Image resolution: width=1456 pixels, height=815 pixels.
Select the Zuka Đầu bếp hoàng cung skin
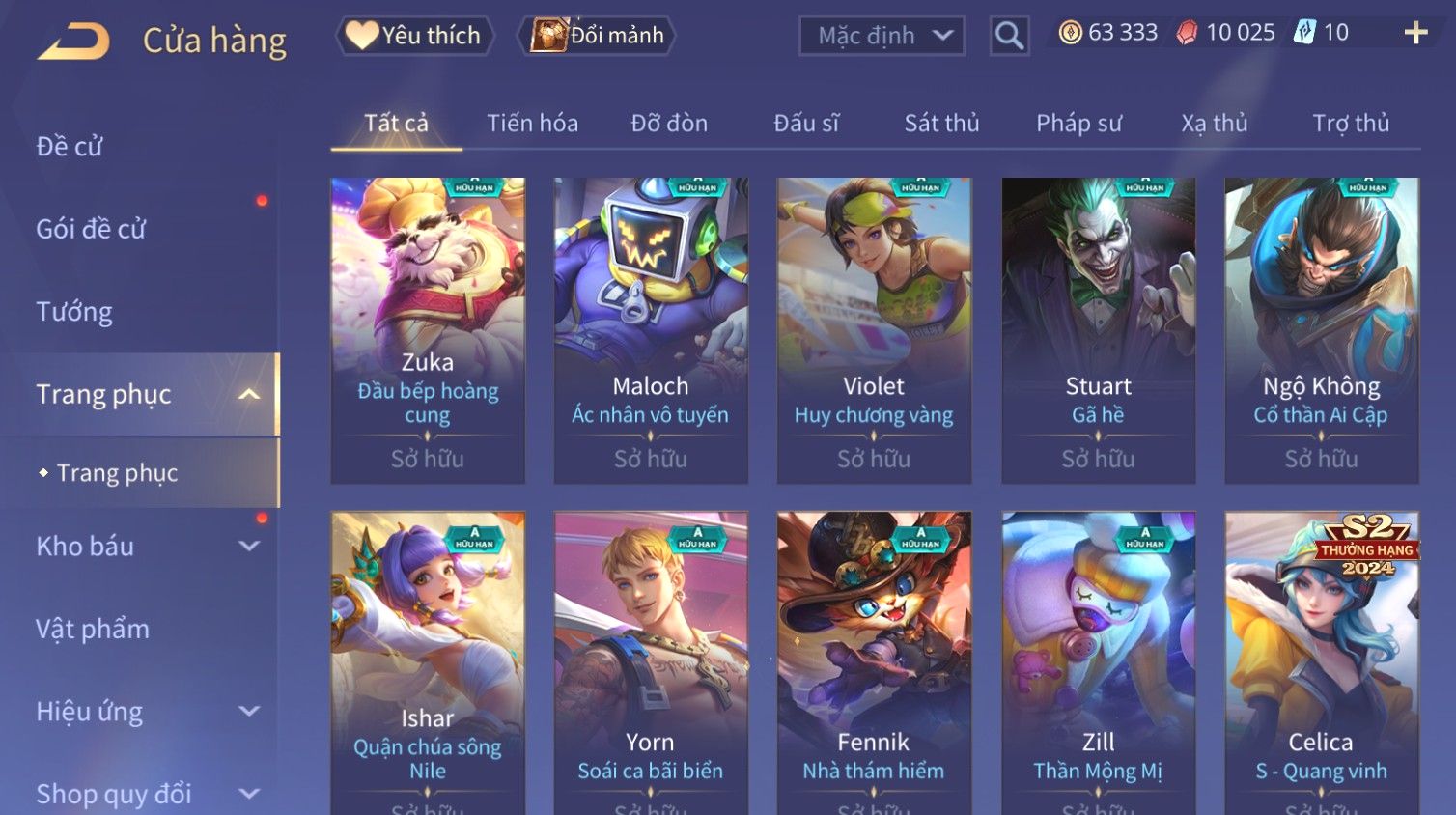coord(428,330)
